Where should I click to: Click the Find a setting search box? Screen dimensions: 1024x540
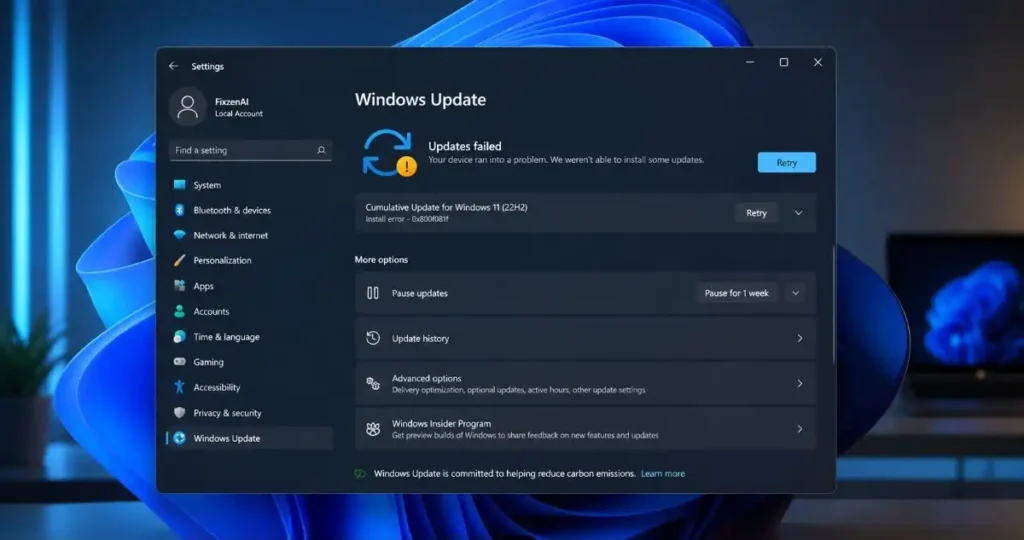tap(251, 150)
